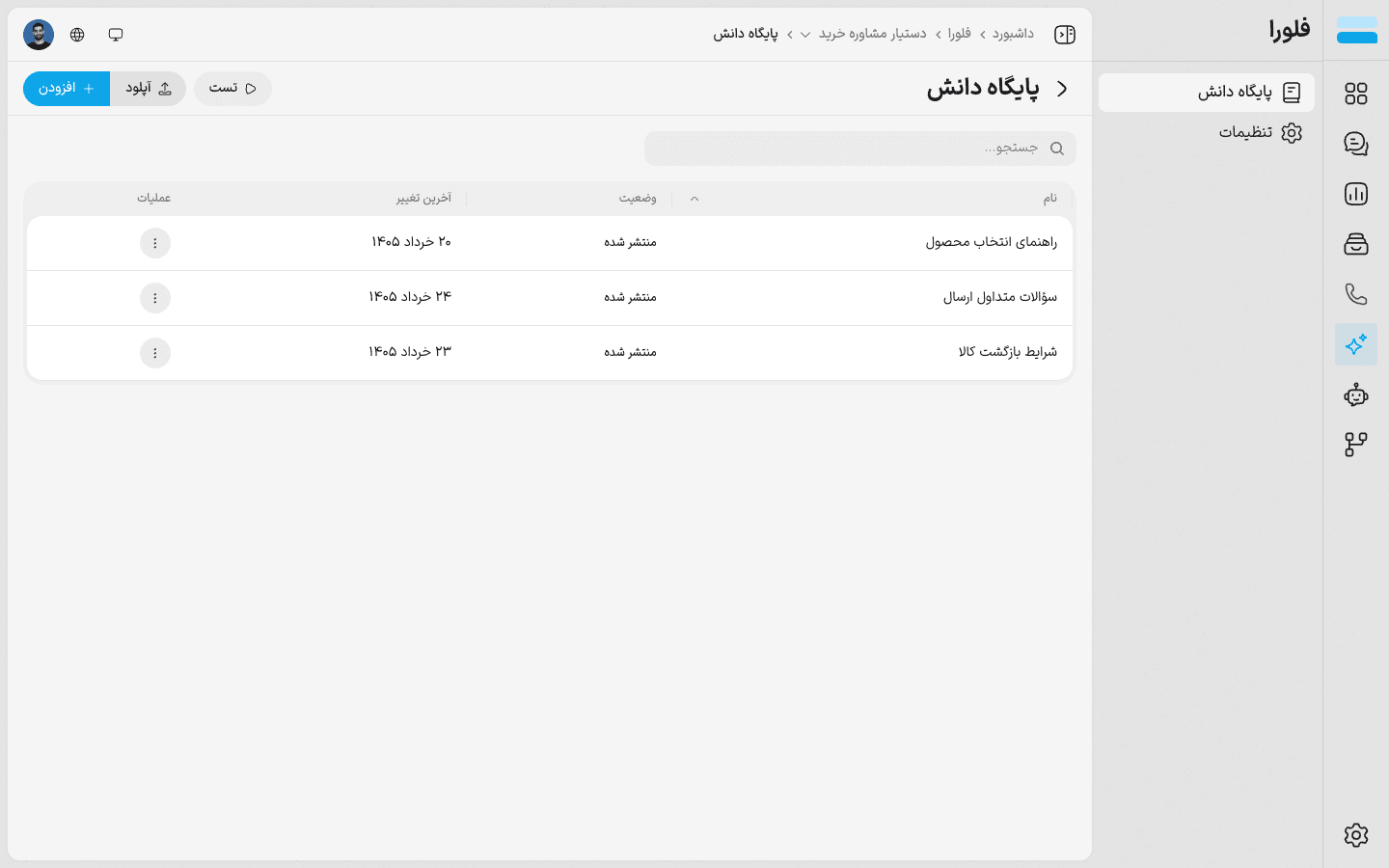Click the globe language icon
The height and width of the screenshot is (868, 1389).
pos(77,35)
